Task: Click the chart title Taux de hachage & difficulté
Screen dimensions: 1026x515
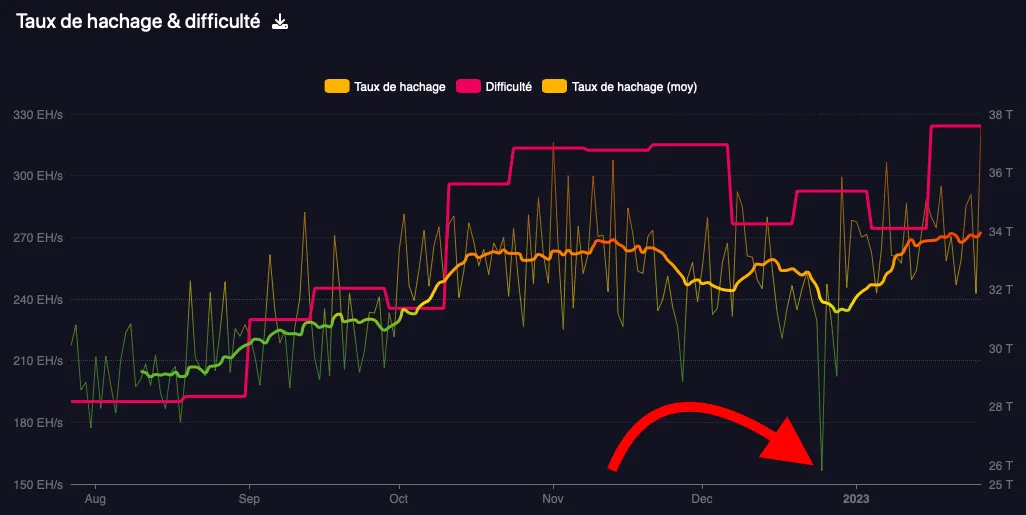Action: click(138, 22)
